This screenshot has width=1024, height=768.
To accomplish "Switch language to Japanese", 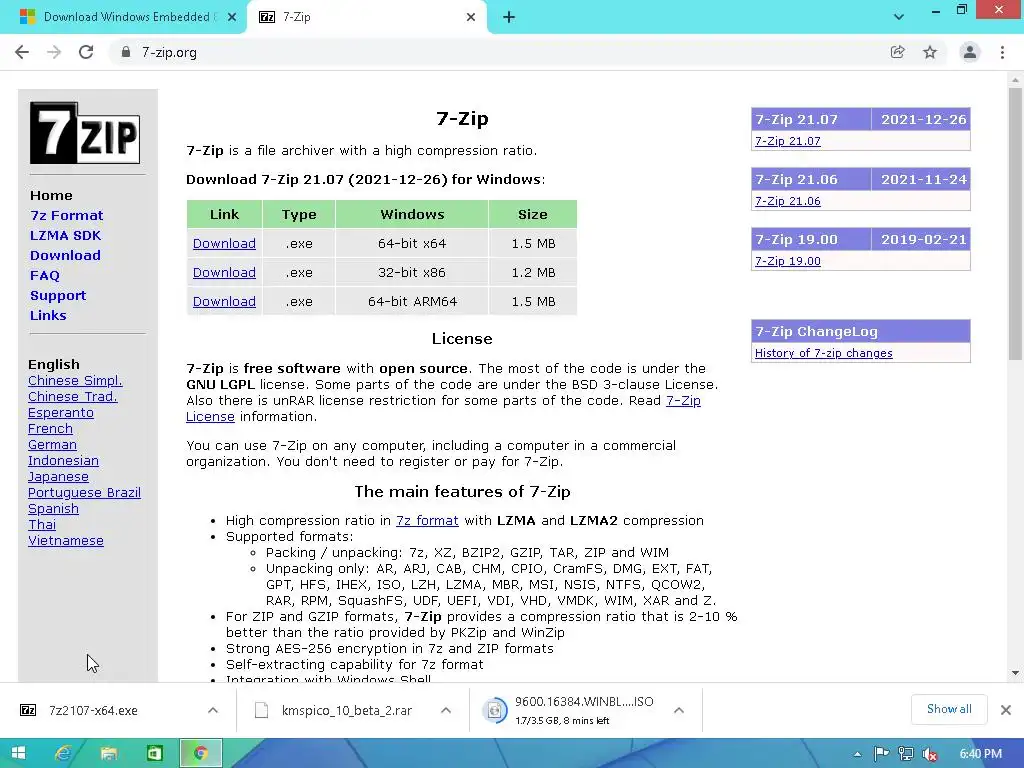I will pyautogui.click(x=58, y=477).
